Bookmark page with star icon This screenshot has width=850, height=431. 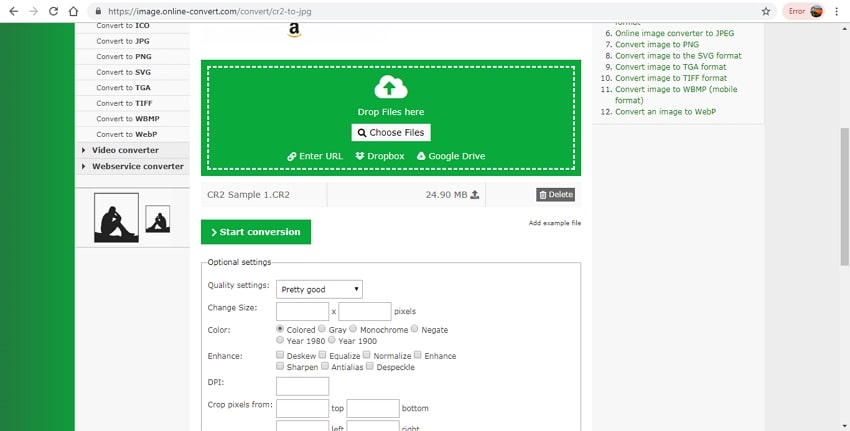coord(766,11)
